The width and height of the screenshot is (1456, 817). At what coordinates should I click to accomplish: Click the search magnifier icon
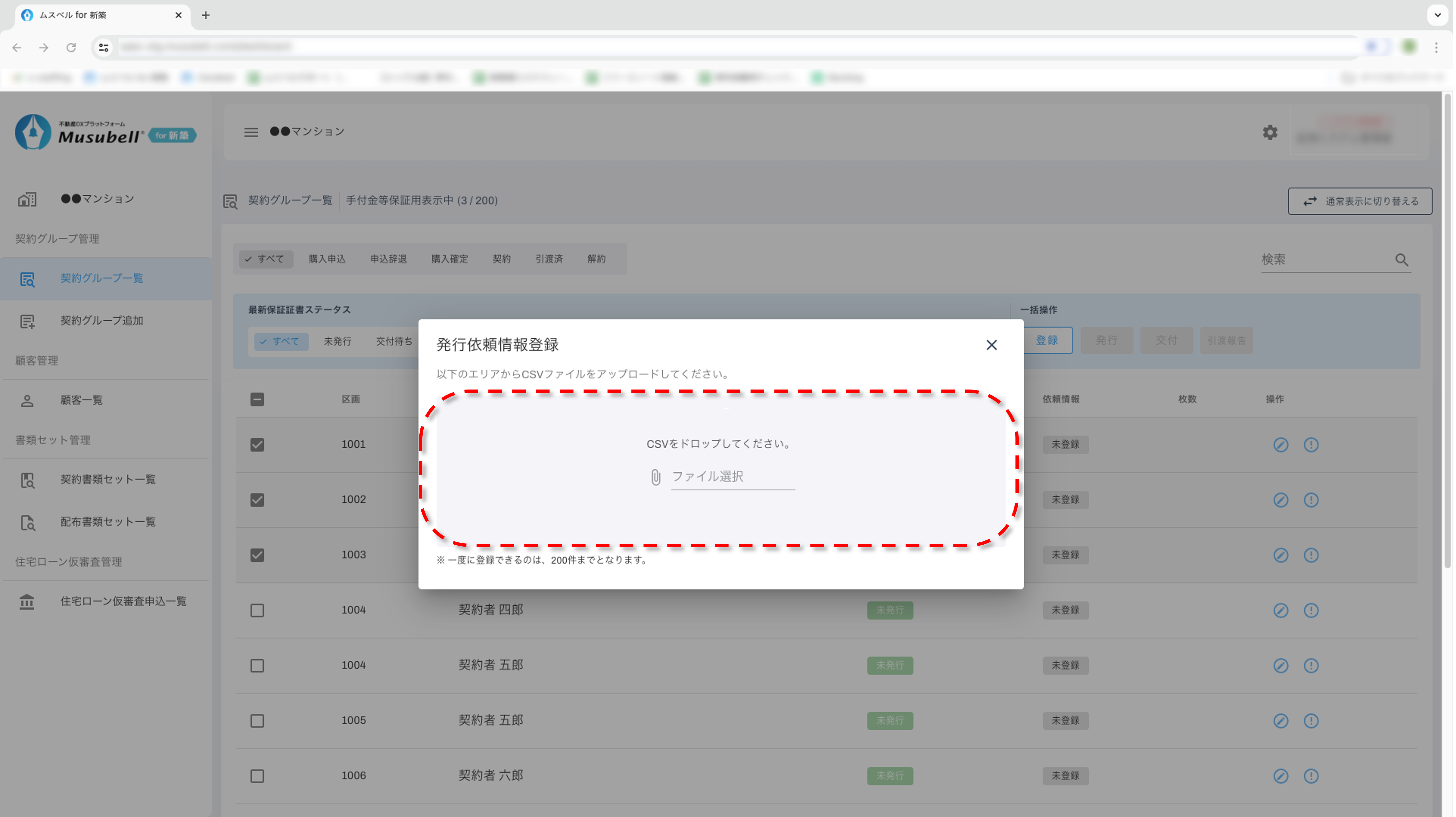(1401, 260)
